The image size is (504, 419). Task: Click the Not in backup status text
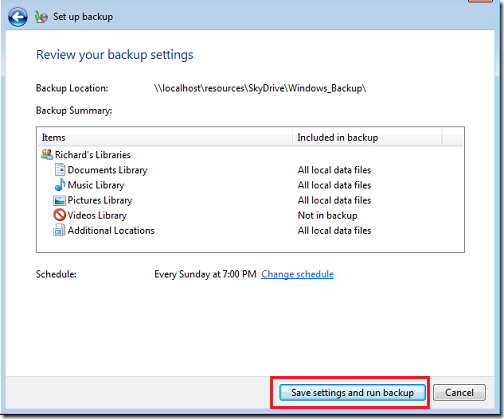click(327, 215)
